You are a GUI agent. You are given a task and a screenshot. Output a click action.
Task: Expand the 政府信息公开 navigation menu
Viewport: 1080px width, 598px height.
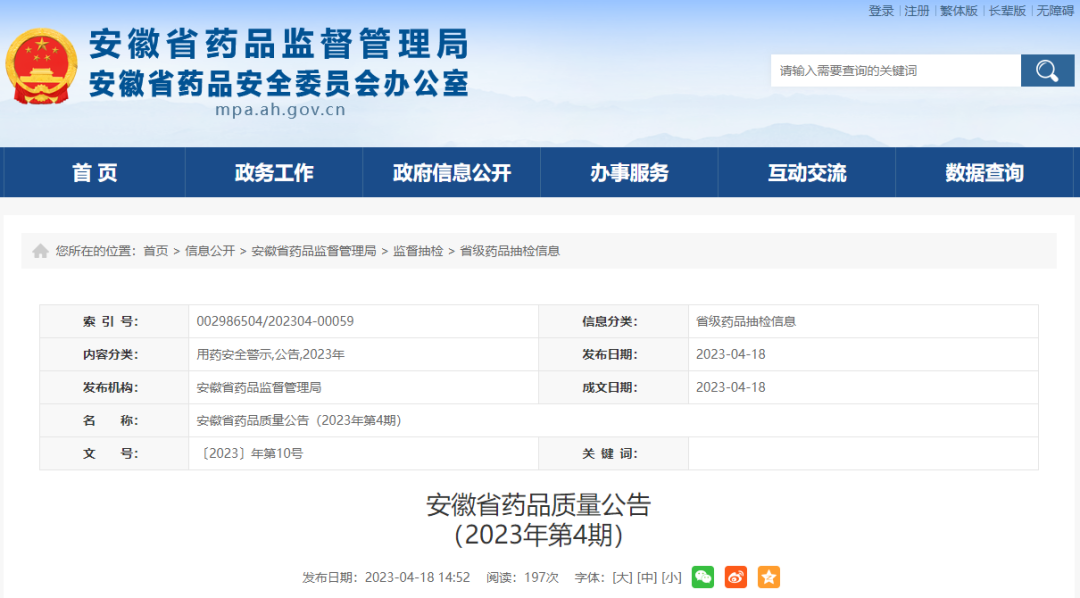452,173
